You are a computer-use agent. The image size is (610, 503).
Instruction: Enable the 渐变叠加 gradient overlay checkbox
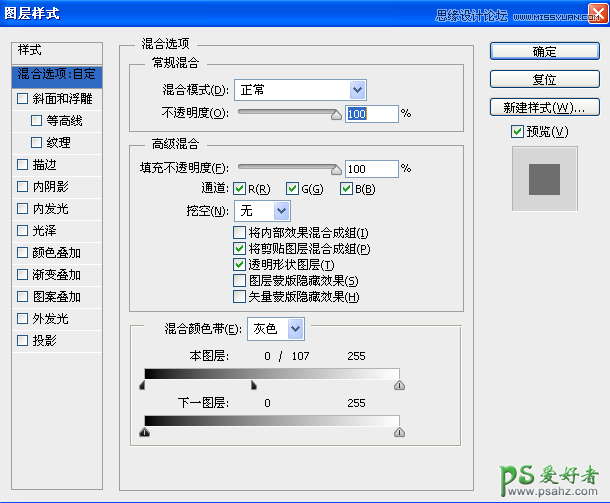point(23,275)
